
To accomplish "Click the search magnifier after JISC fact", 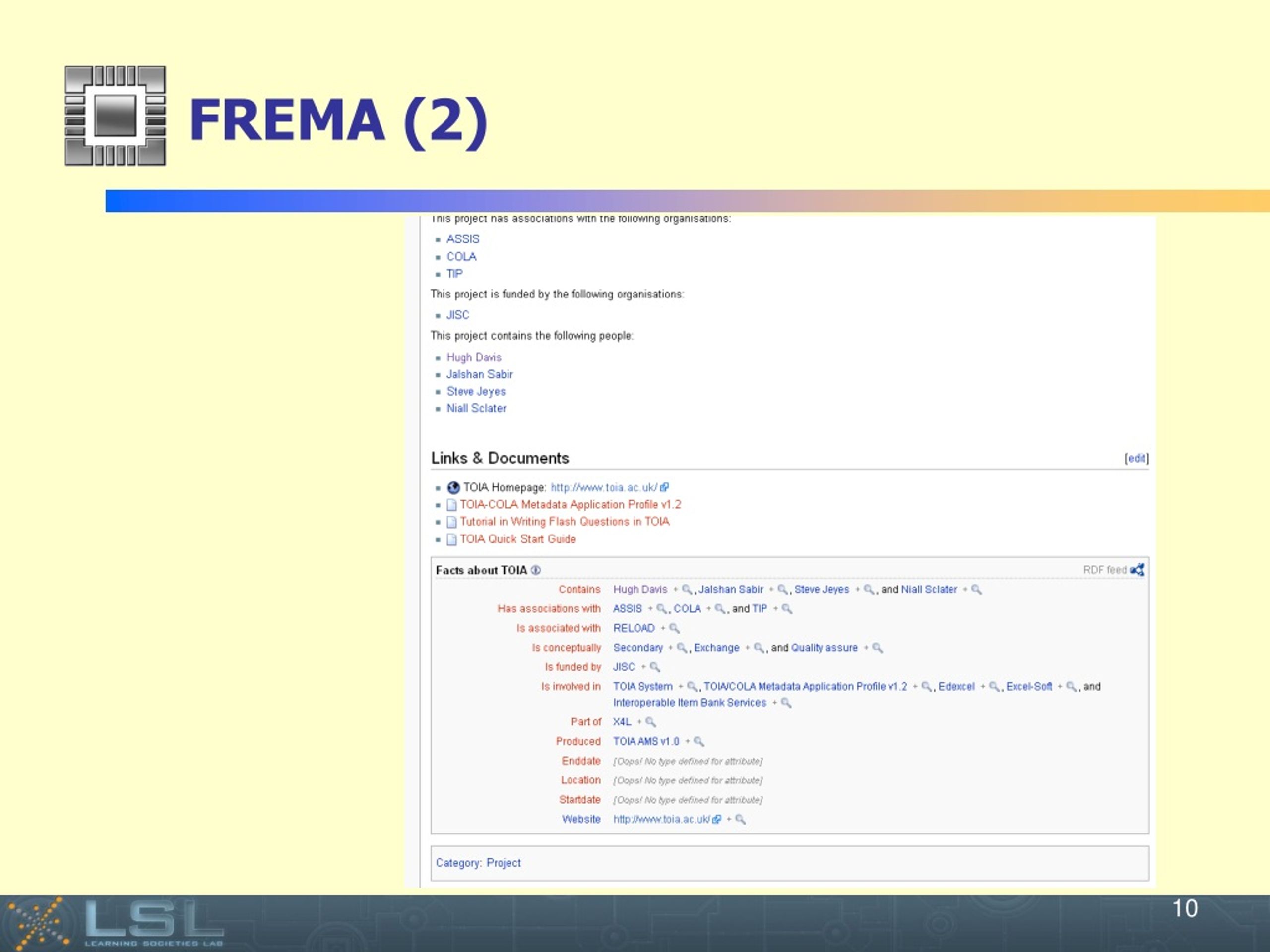I will 655,667.
